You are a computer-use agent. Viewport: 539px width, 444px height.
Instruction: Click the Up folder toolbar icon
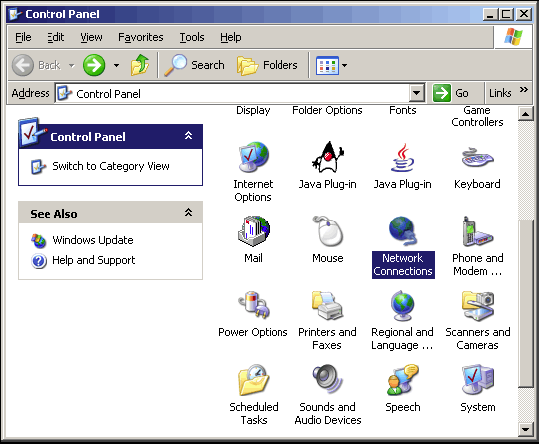point(140,65)
